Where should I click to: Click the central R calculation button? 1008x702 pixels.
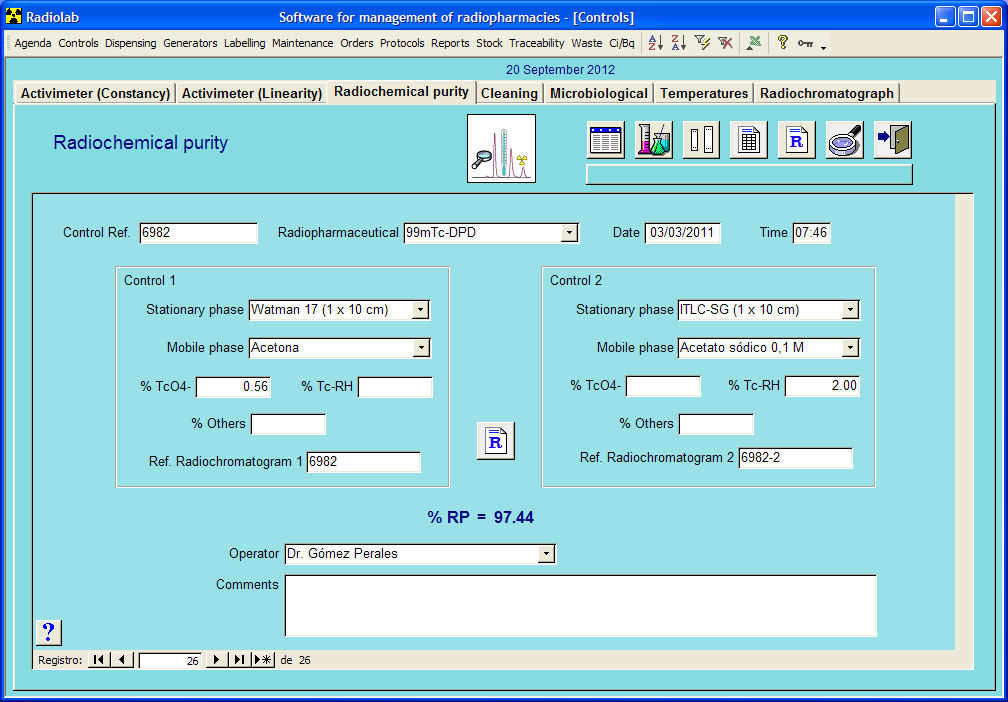(x=494, y=440)
